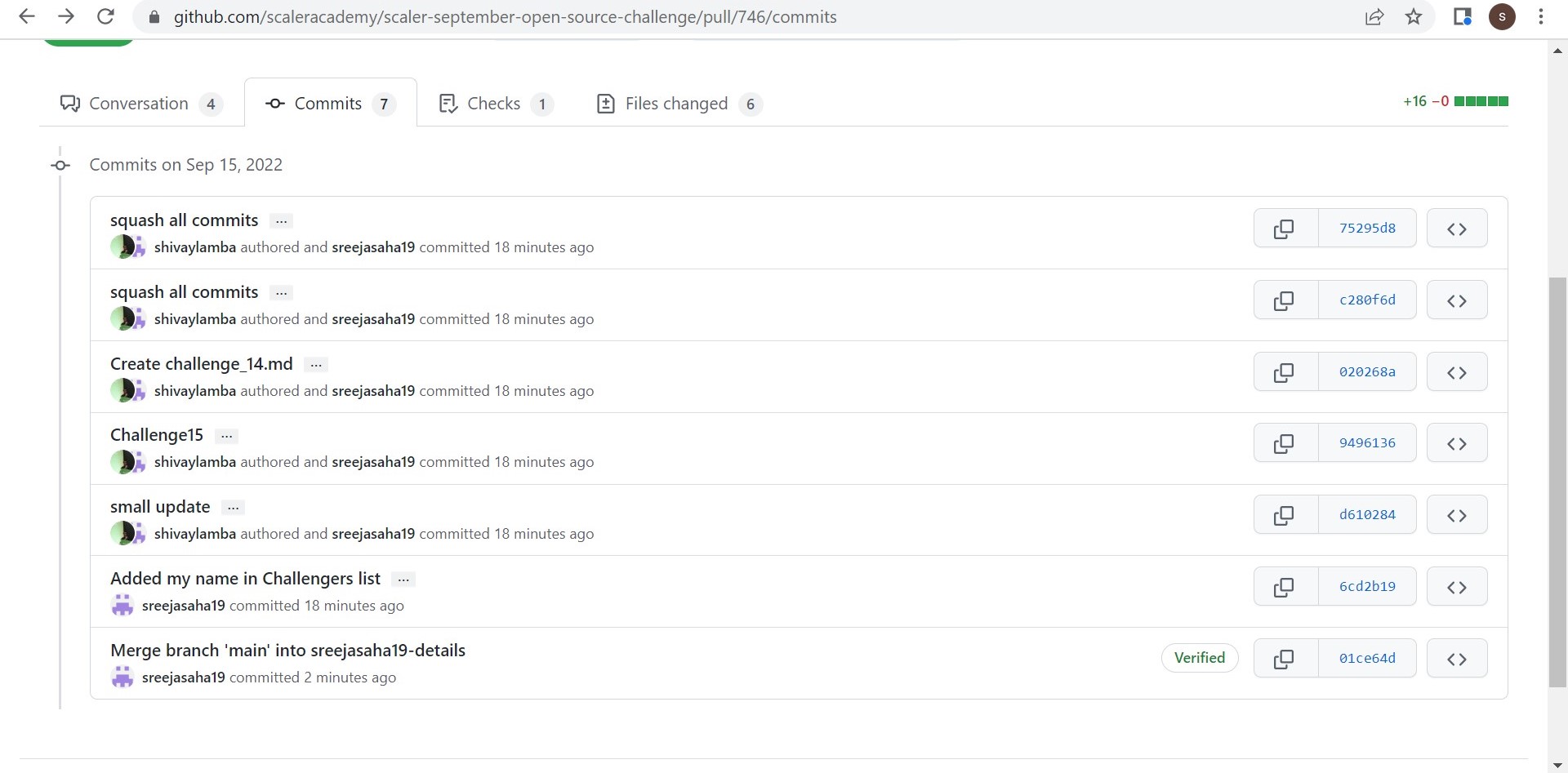Click sreejasaha19 avatar on the merge commit
The width and height of the screenshot is (1568, 773).
coord(122,677)
